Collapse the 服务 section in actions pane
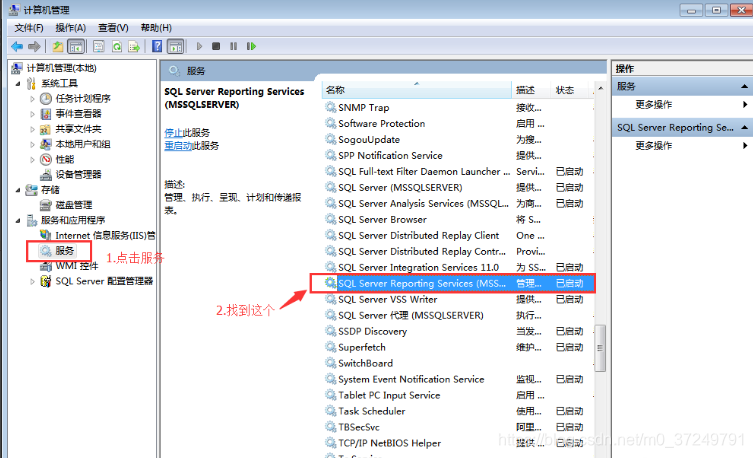This screenshot has height=458, width=753. (744, 86)
